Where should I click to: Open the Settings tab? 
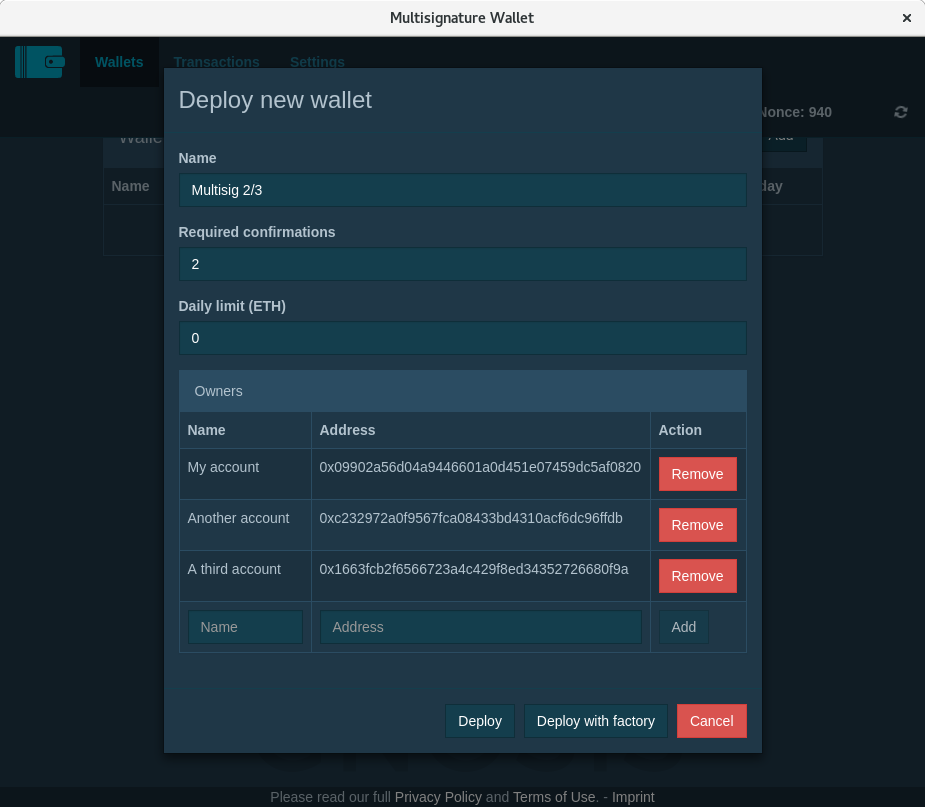click(x=317, y=62)
